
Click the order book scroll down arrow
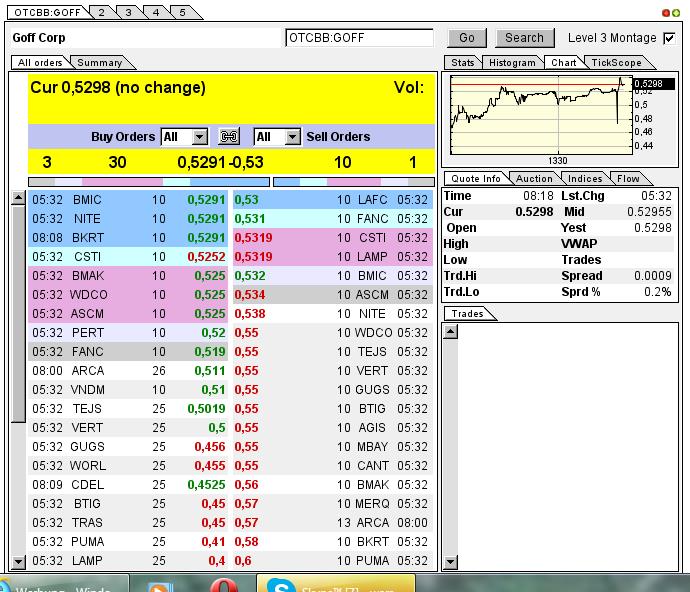pos(18,561)
